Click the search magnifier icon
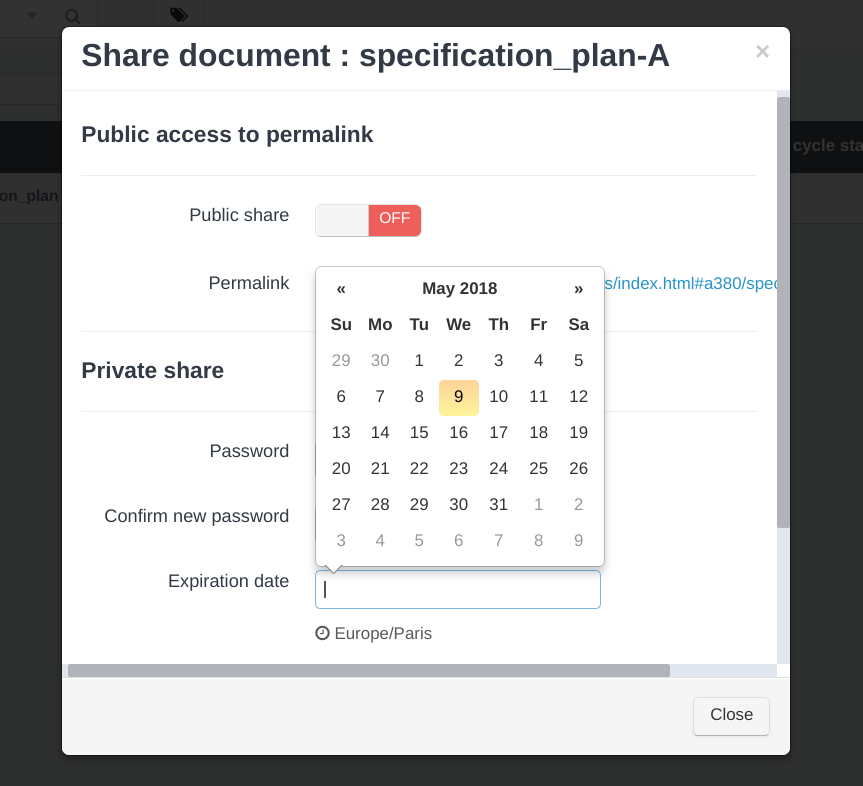 (73, 16)
